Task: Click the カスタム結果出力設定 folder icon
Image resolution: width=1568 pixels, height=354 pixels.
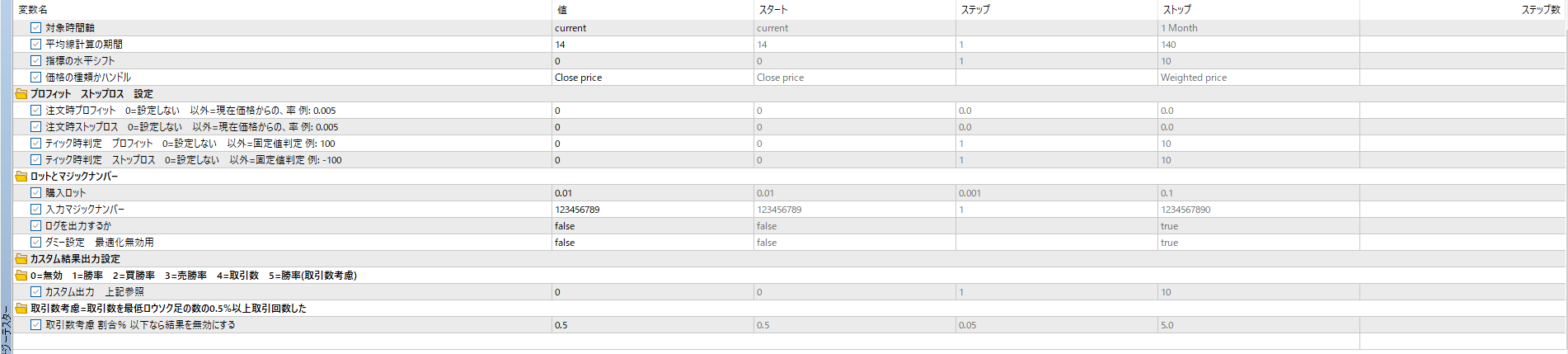Action: pos(21,259)
